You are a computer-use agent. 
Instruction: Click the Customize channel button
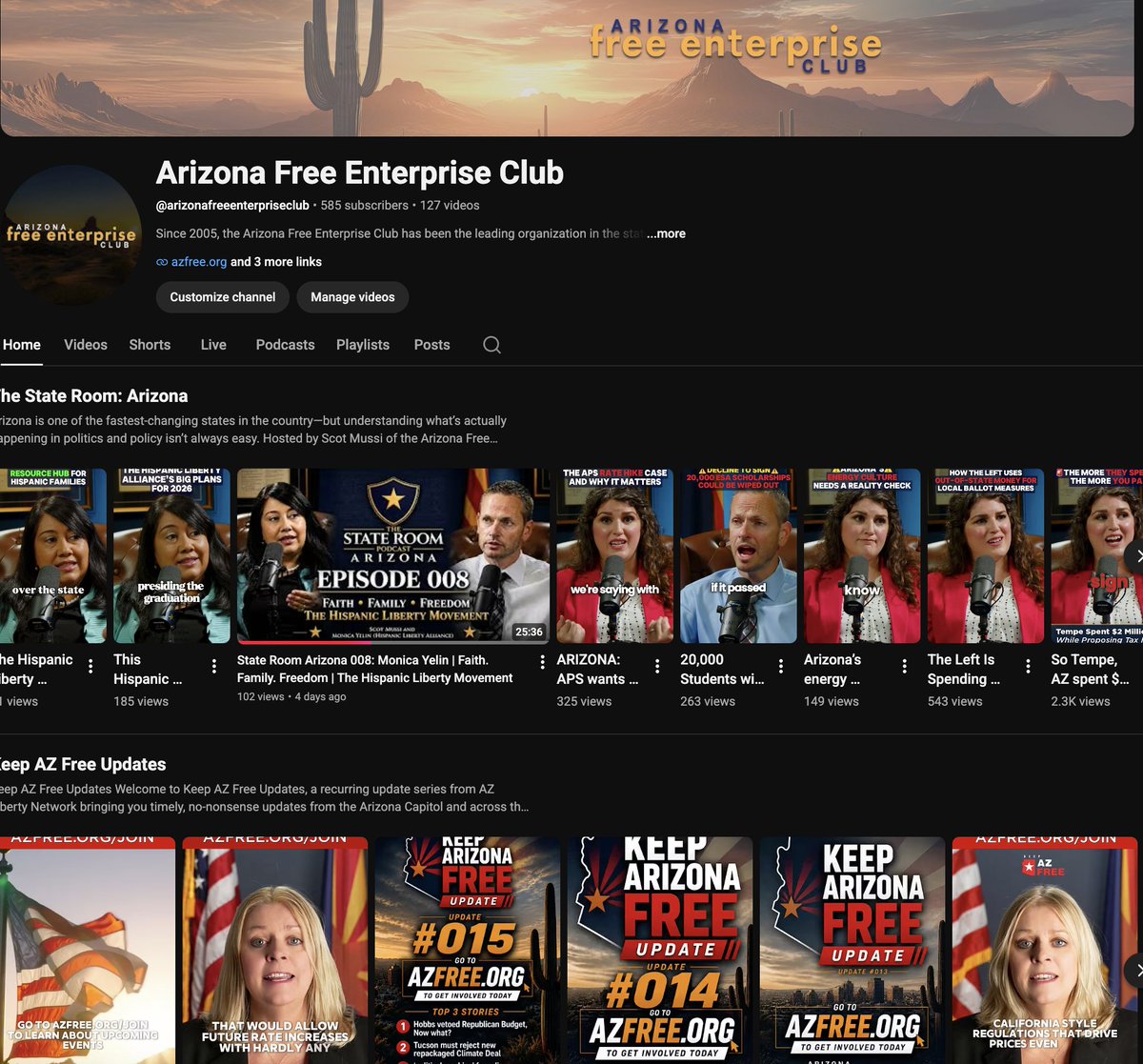point(223,297)
